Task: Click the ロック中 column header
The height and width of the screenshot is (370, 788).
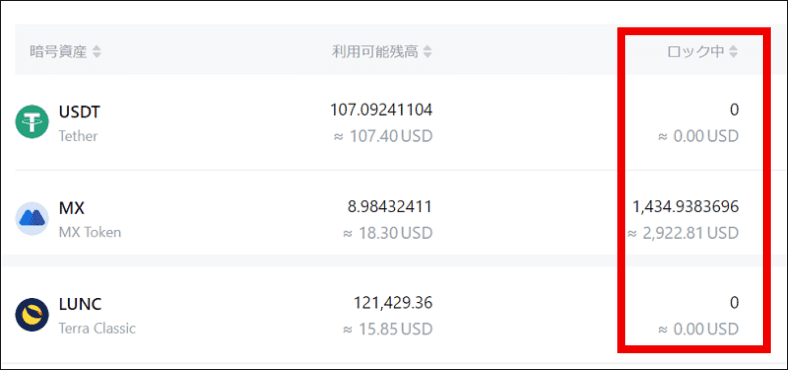Action: (696, 51)
